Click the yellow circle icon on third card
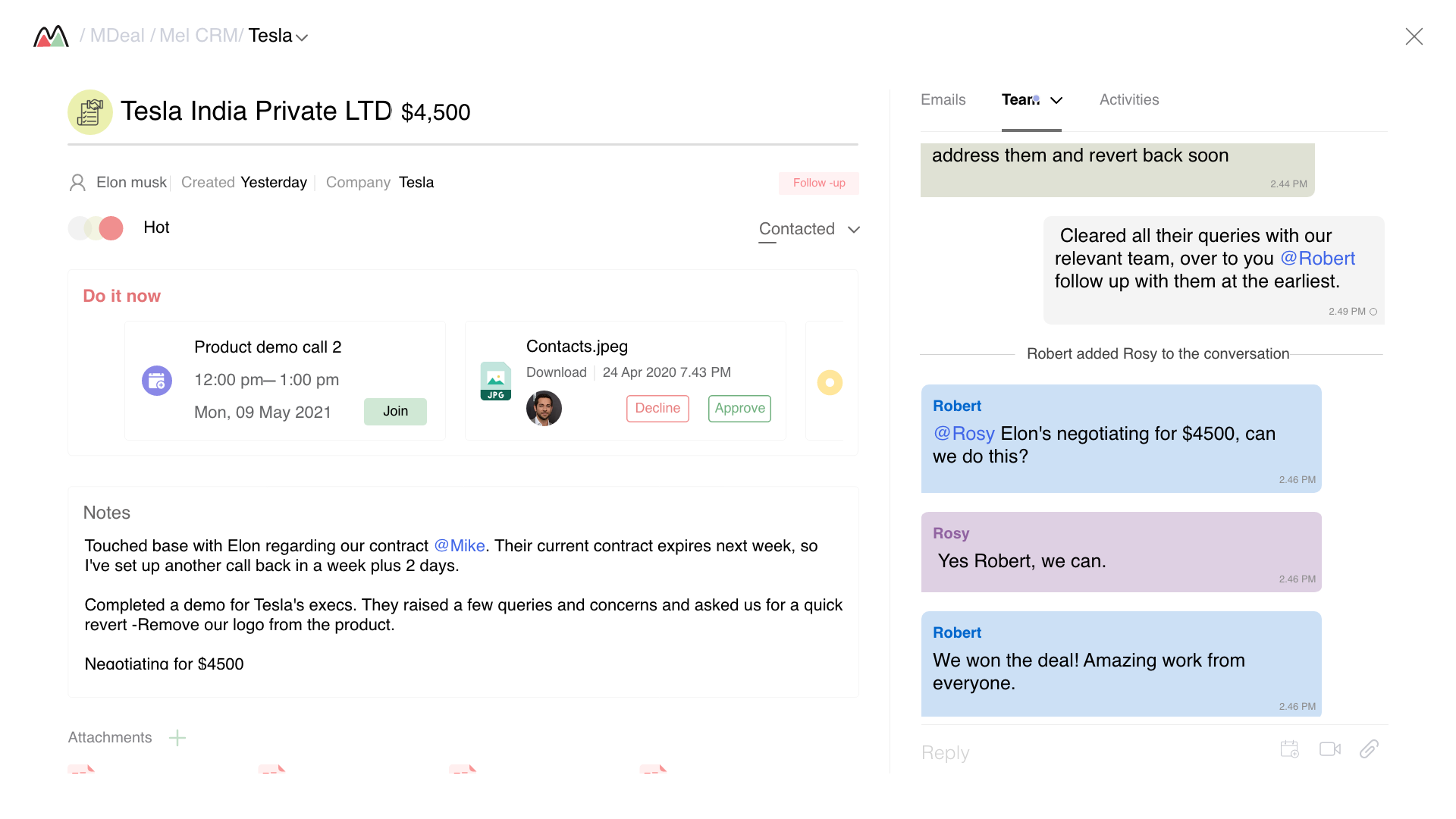Screen dimensions: 1456x819 tap(830, 382)
